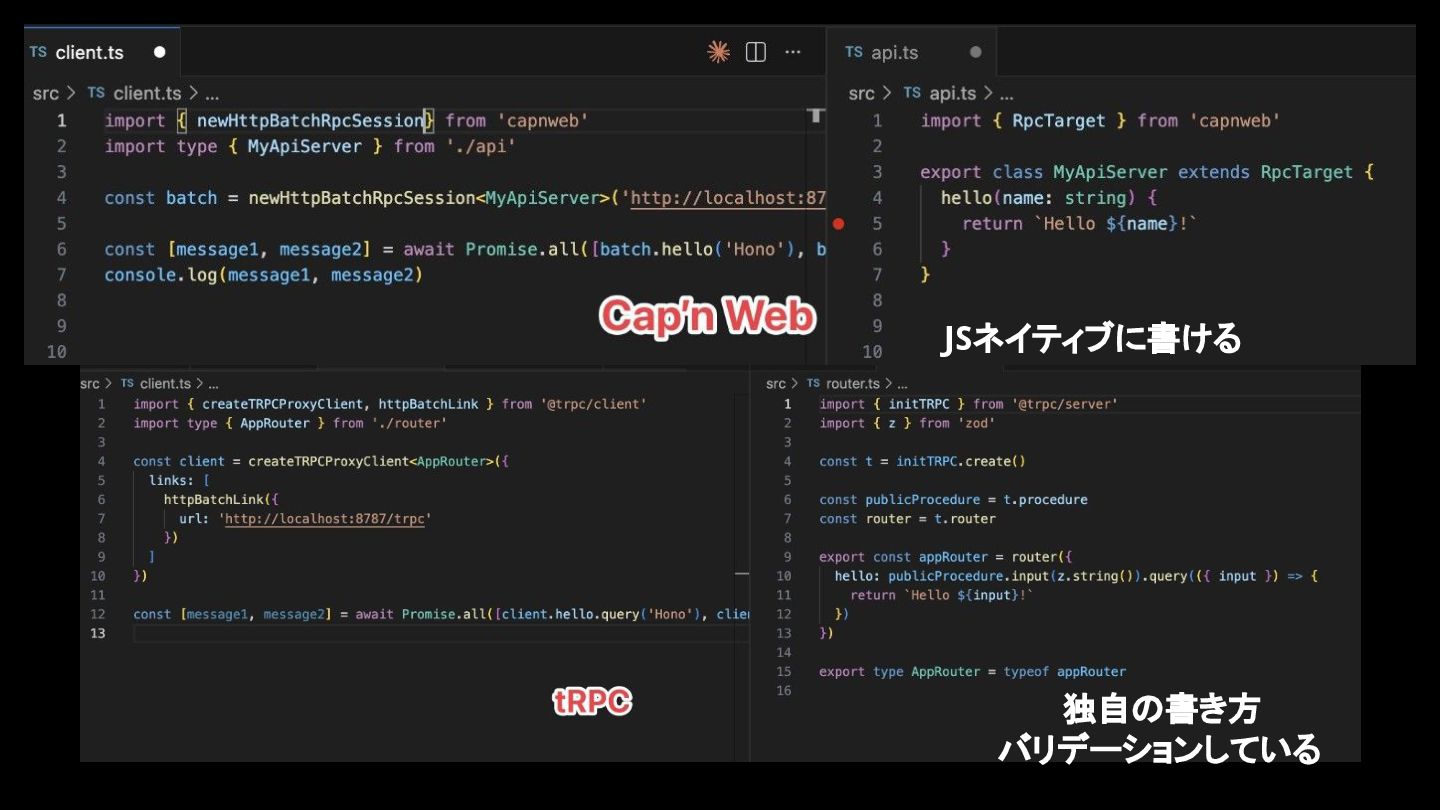The image size is (1440, 810).
Task: Click line number 16 in router.ts gutter
Action: [x=783, y=691]
